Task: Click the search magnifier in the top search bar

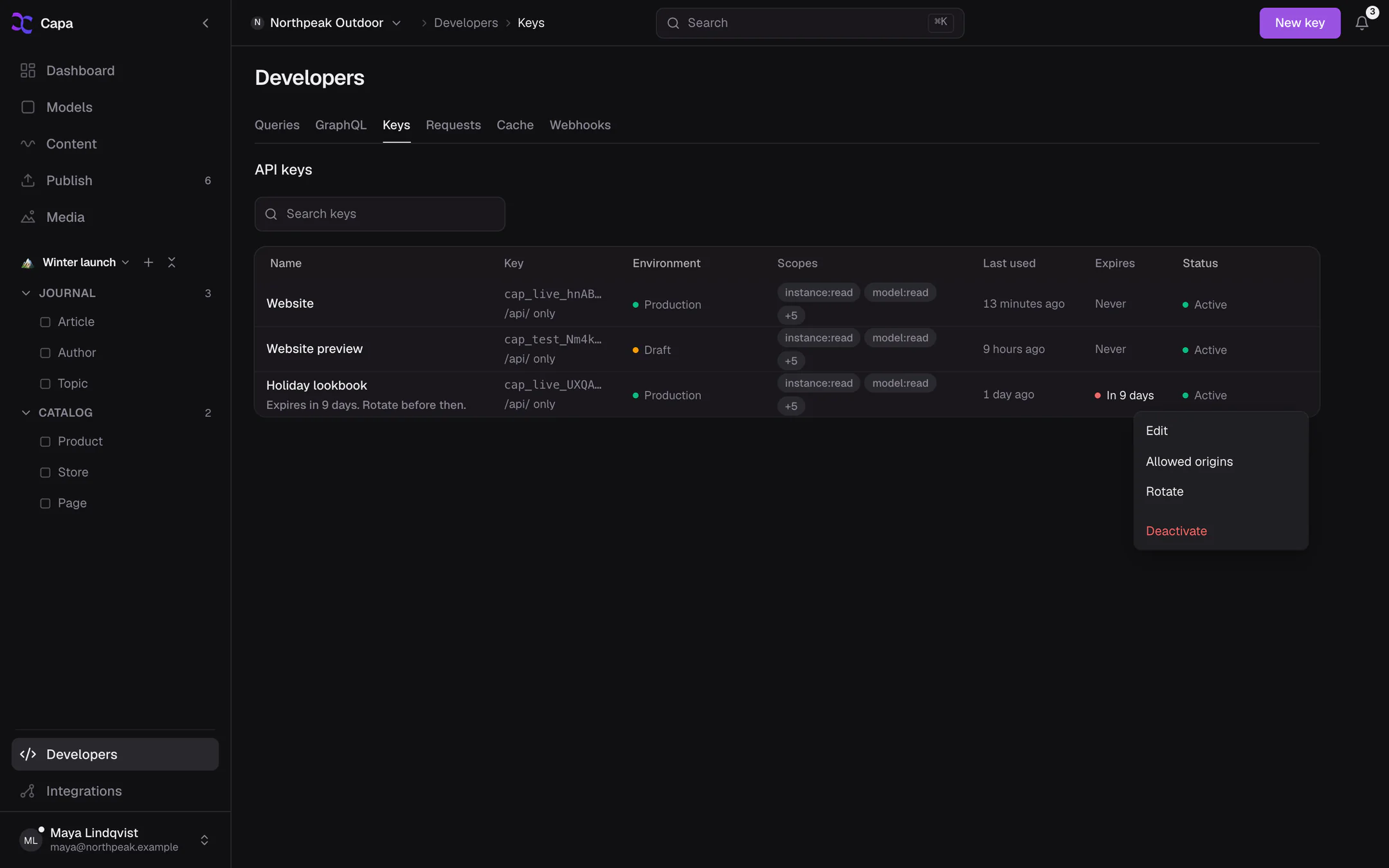Action: pyautogui.click(x=673, y=23)
